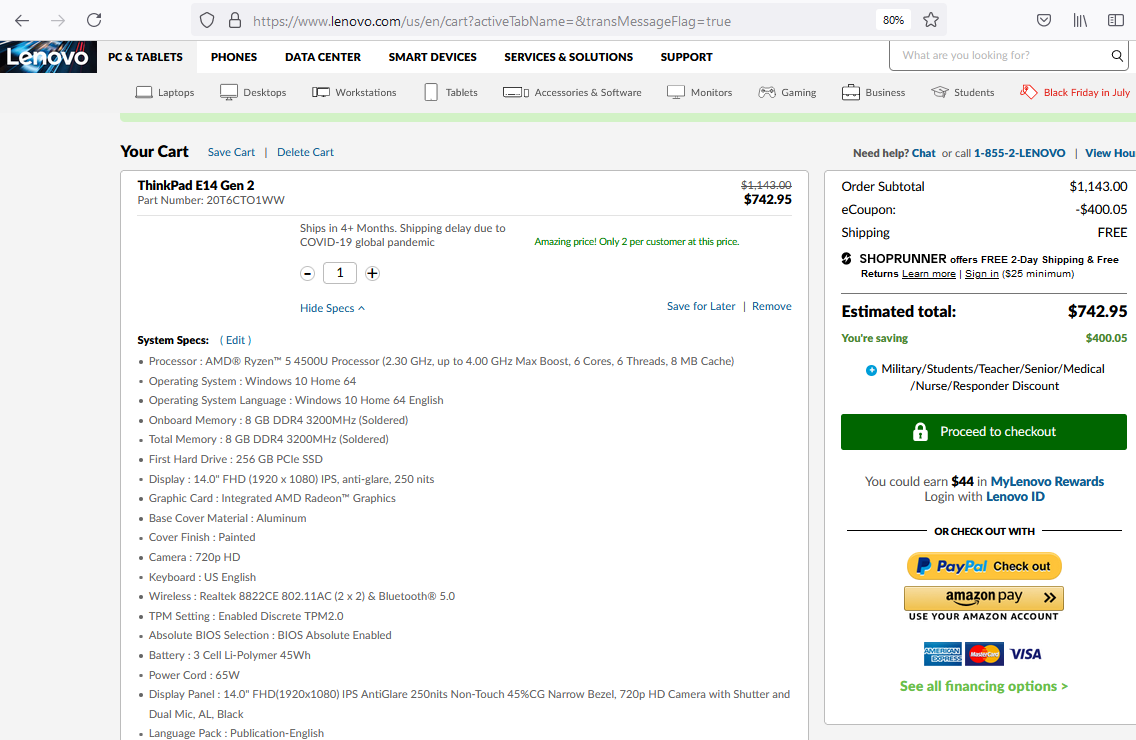The image size is (1136, 740).
Task: Open the Data Center menu
Action: point(323,57)
